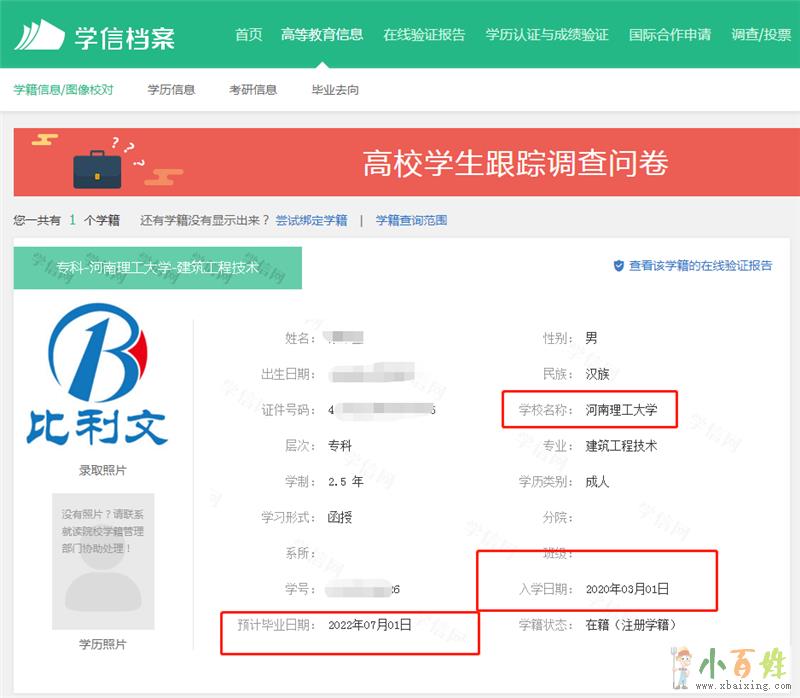Open the 高等教育信息 navigation menu
The height and width of the screenshot is (698, 800).
(322, 35)
